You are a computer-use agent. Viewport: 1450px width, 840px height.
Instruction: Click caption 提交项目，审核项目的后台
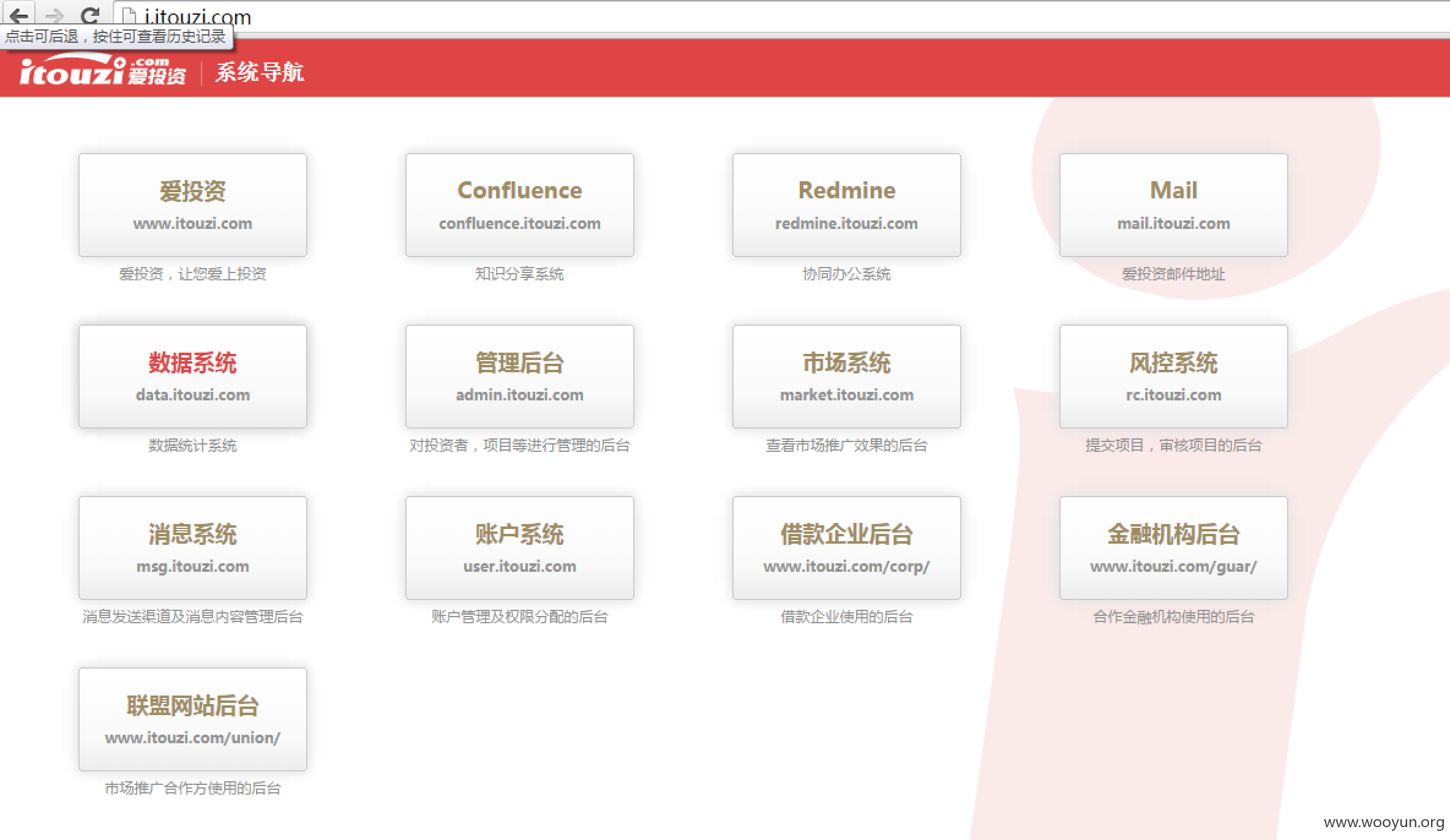click(1174, 445)
